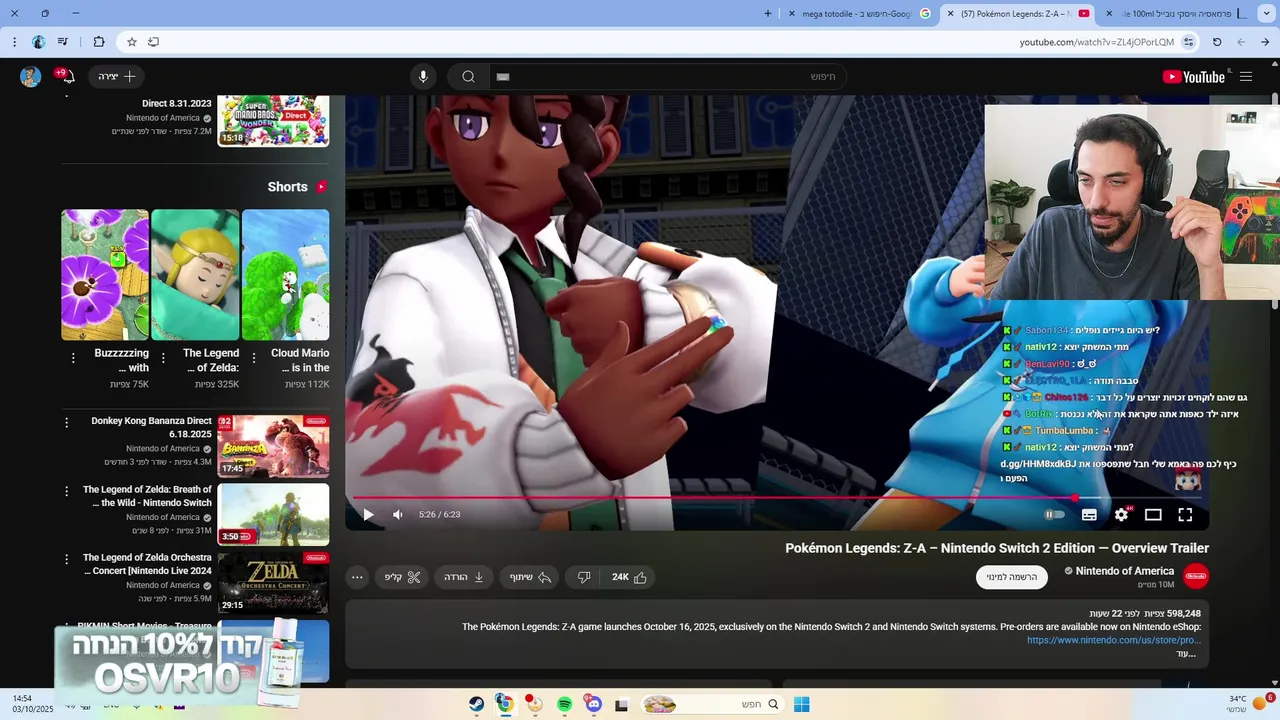Switch to the Pokémon Legends Z-A tab
The image size is (1280, 720).
[1017, 13]
